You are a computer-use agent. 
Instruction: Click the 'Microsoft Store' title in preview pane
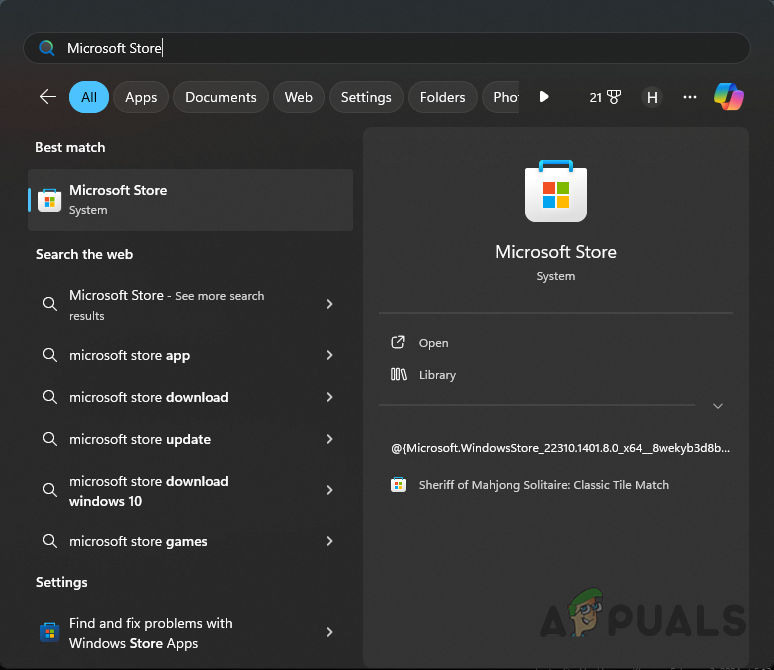click(x=556, y=252)
